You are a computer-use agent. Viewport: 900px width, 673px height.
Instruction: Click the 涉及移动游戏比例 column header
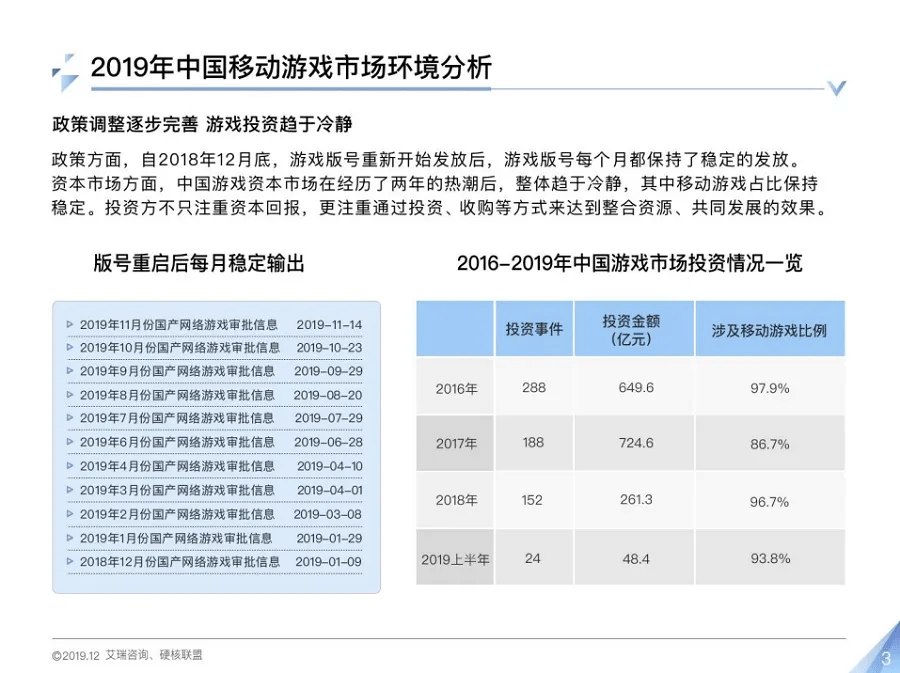770,329
